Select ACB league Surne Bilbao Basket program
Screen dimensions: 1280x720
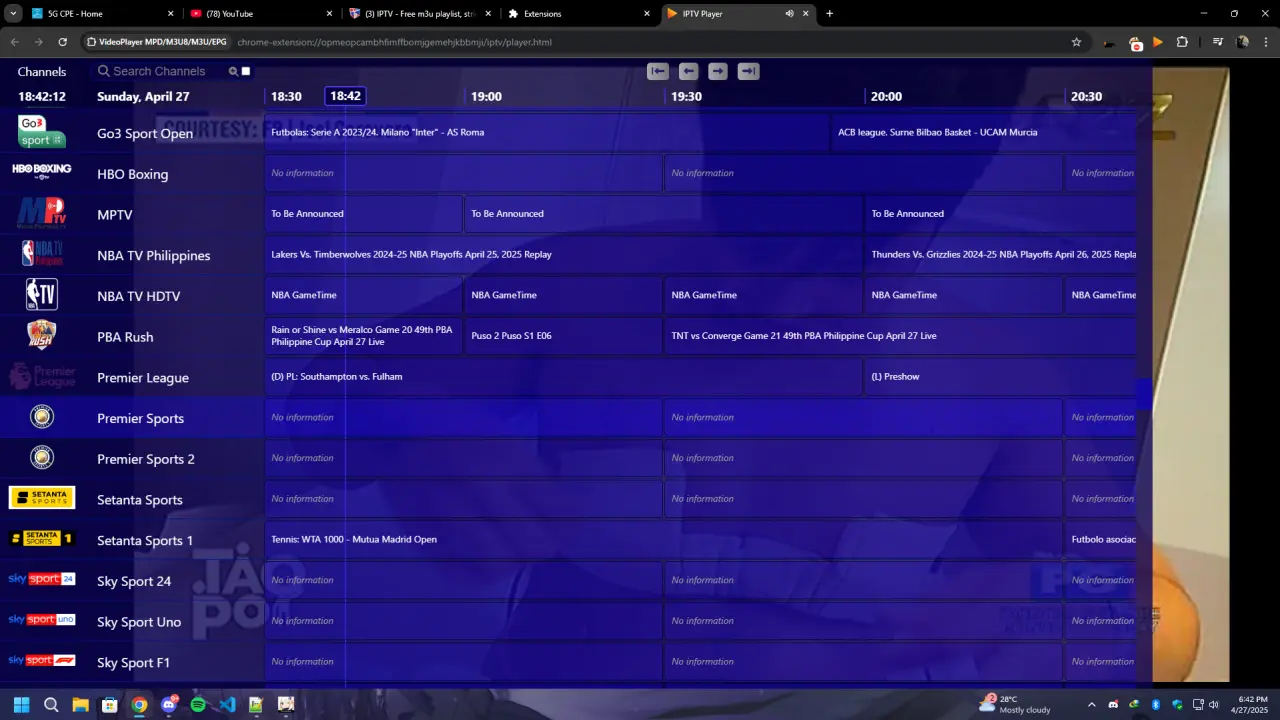point(984,132)
